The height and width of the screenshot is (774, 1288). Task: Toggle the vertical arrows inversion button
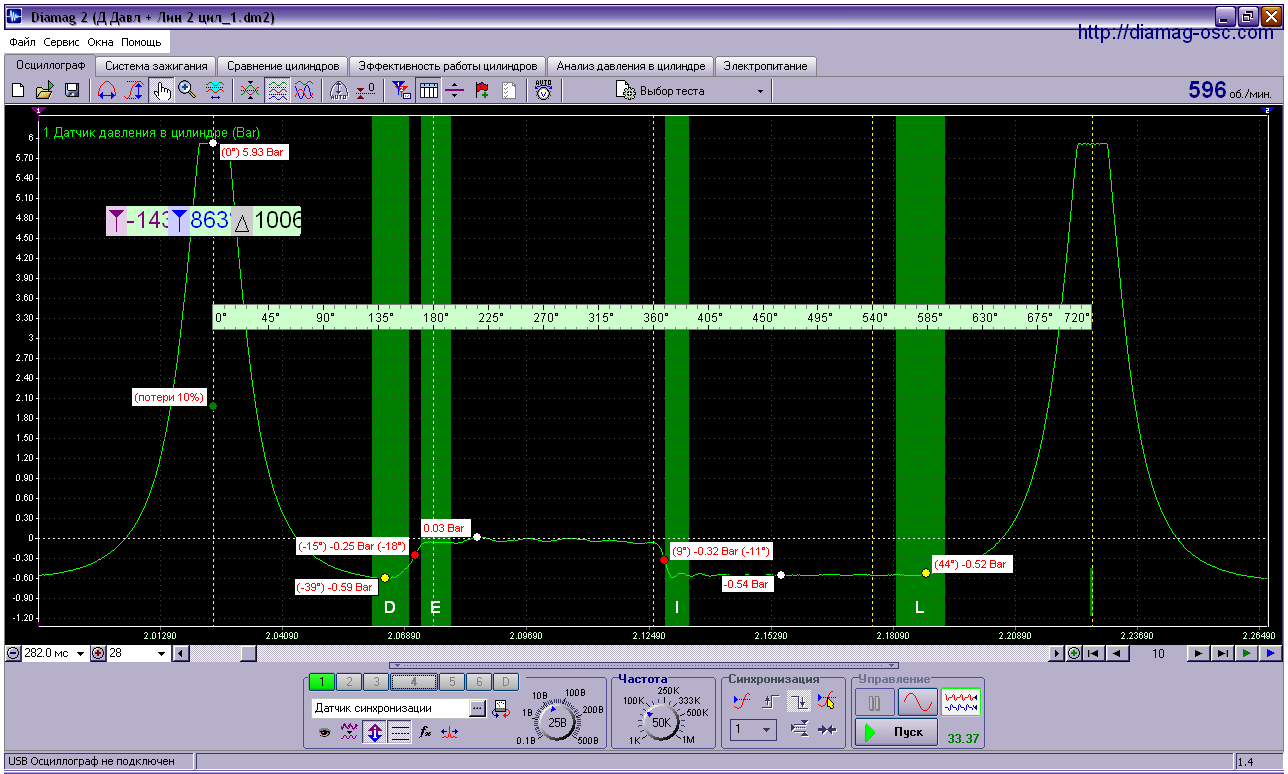tap(375, 732)
